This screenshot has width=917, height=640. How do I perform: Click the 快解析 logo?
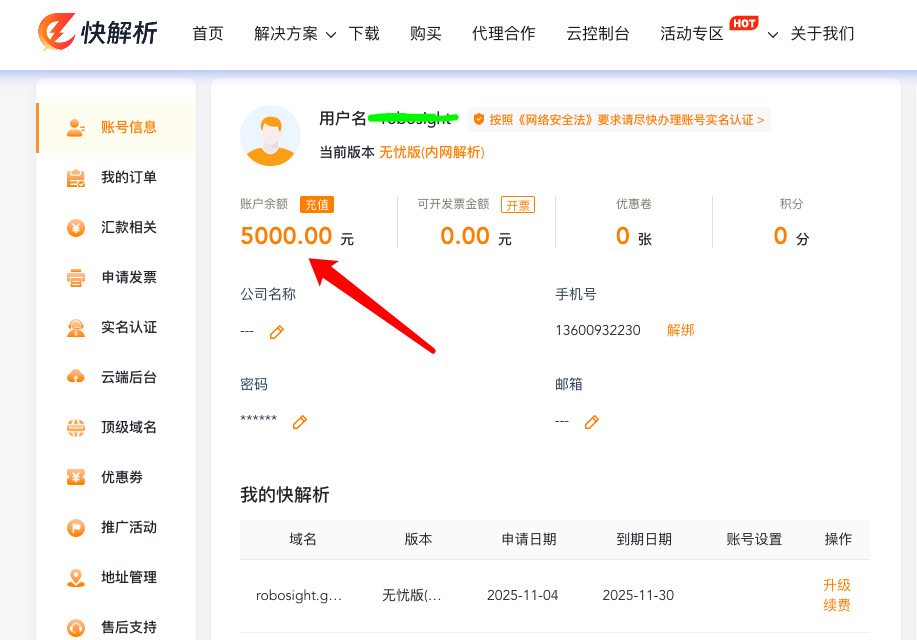pyautogui.click(x=97, y=34)
